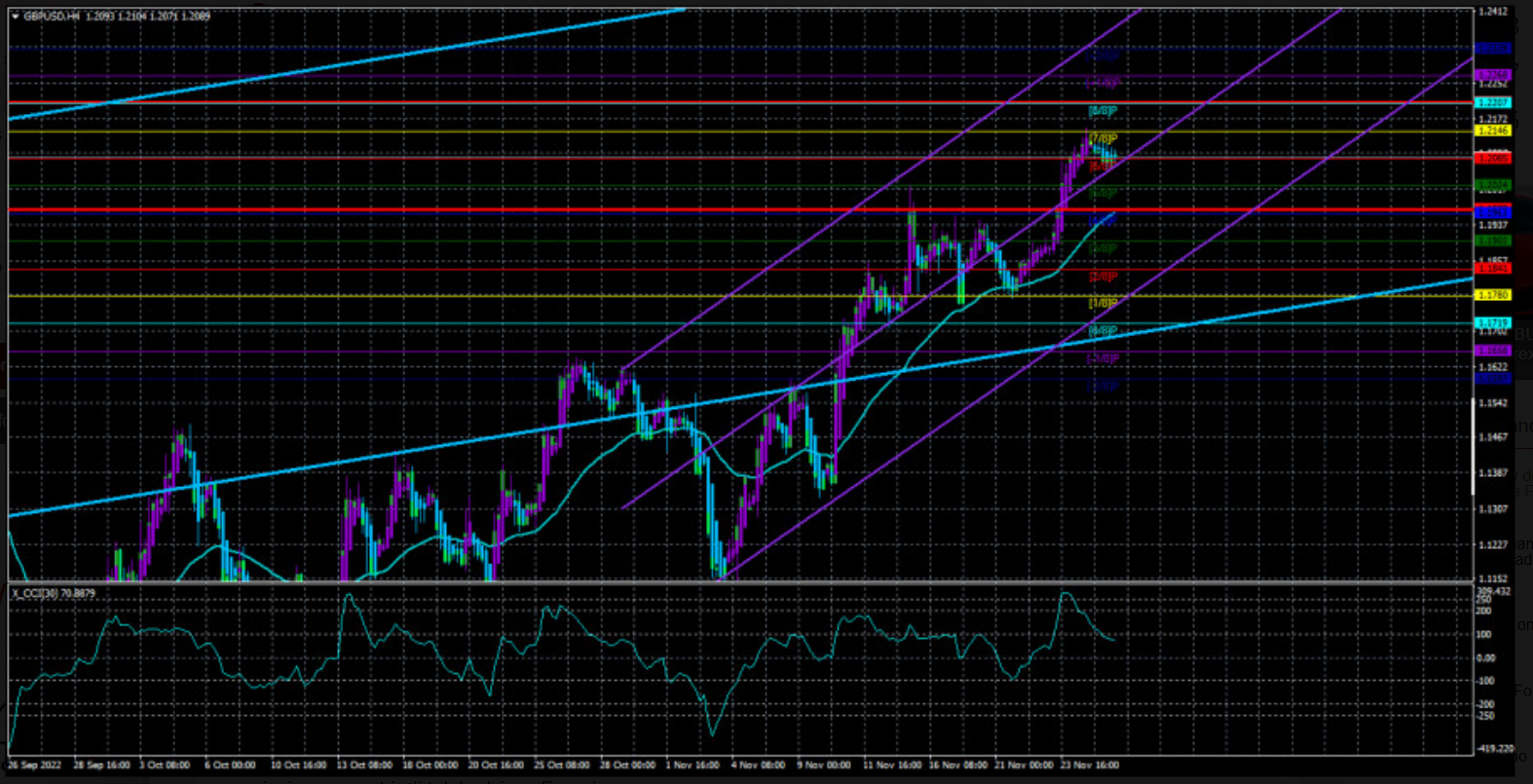Click the 25 Oct 08:00 time label

[563, 765]
